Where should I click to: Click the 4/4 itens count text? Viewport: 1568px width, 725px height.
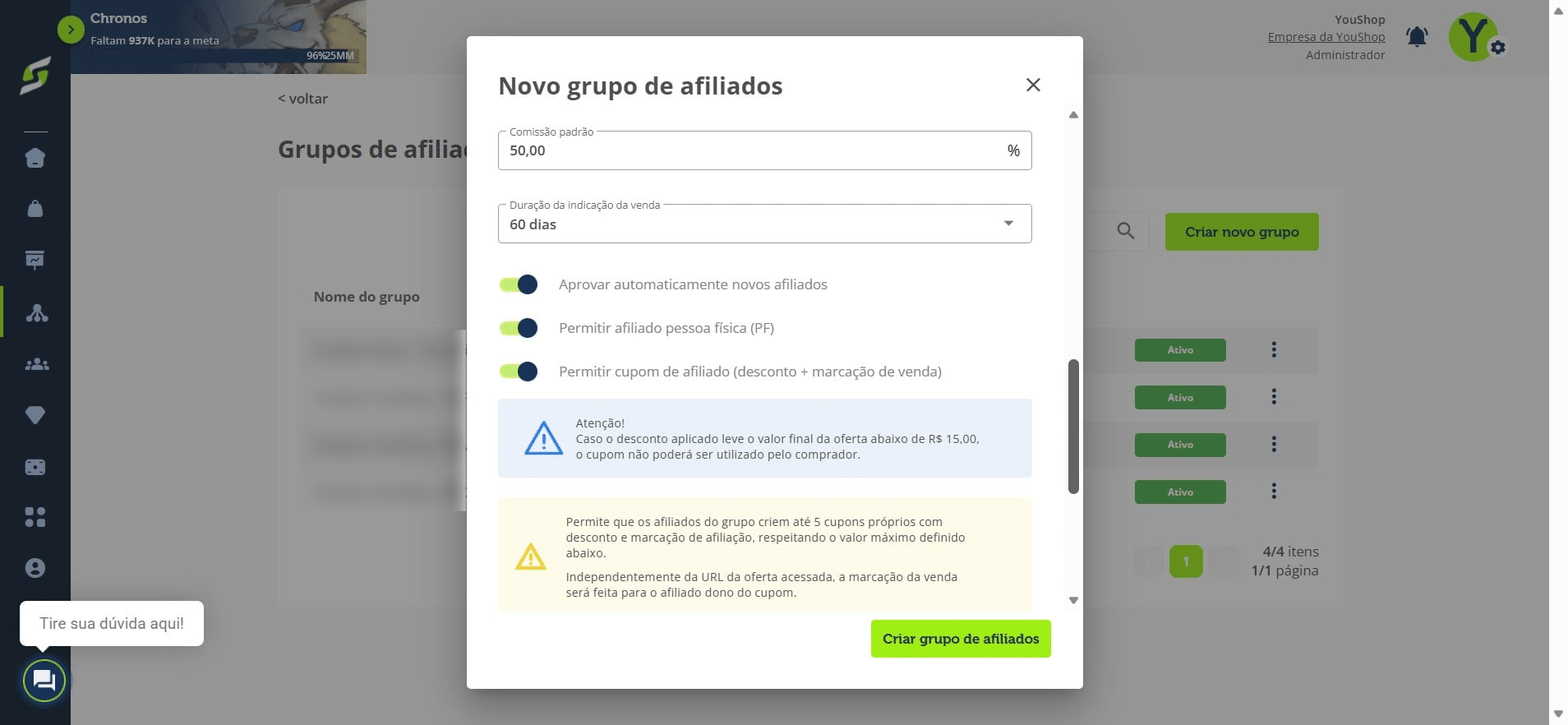(x=1290, y=552)
